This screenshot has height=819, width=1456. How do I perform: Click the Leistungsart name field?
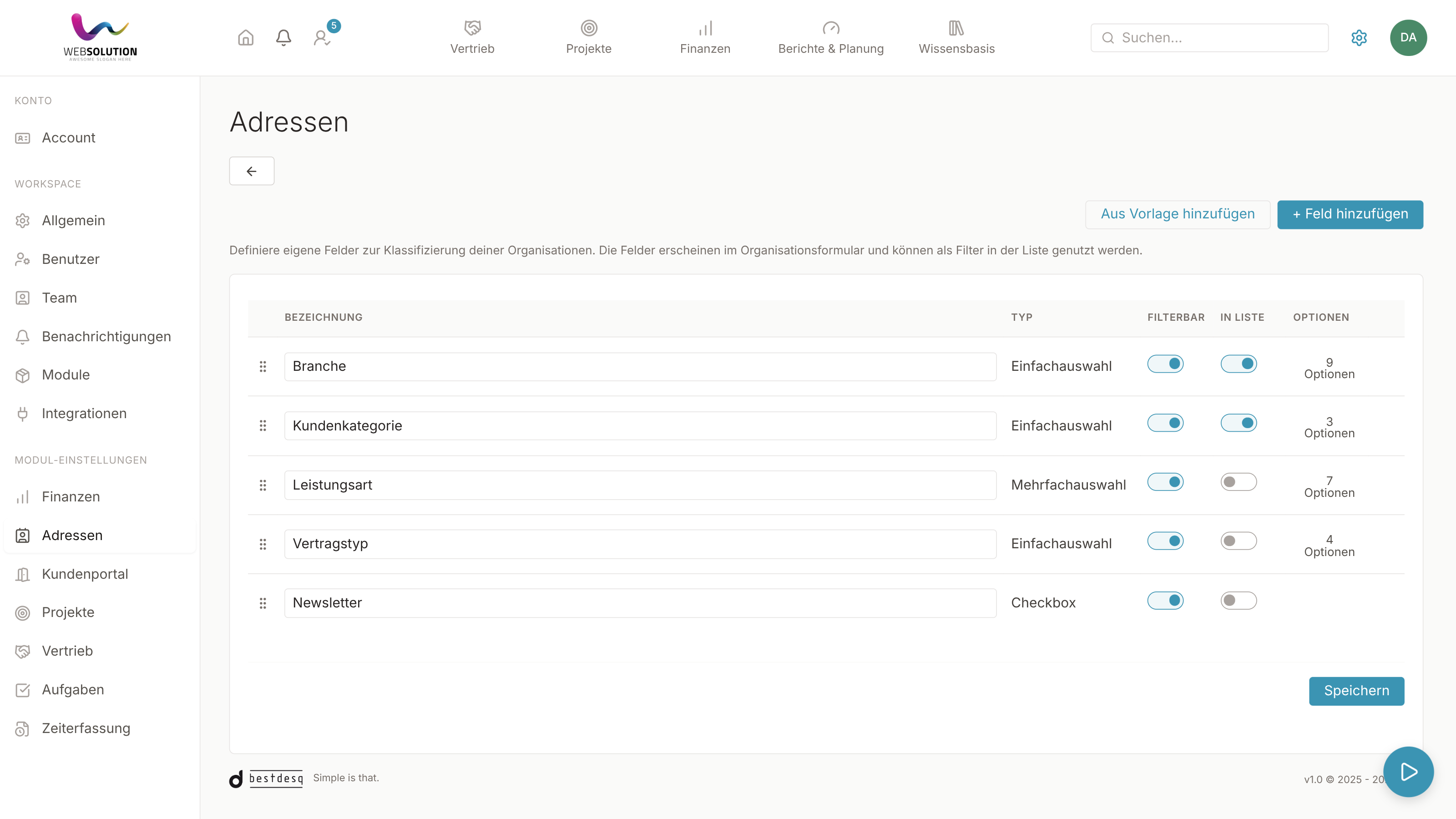click(640, 485)
